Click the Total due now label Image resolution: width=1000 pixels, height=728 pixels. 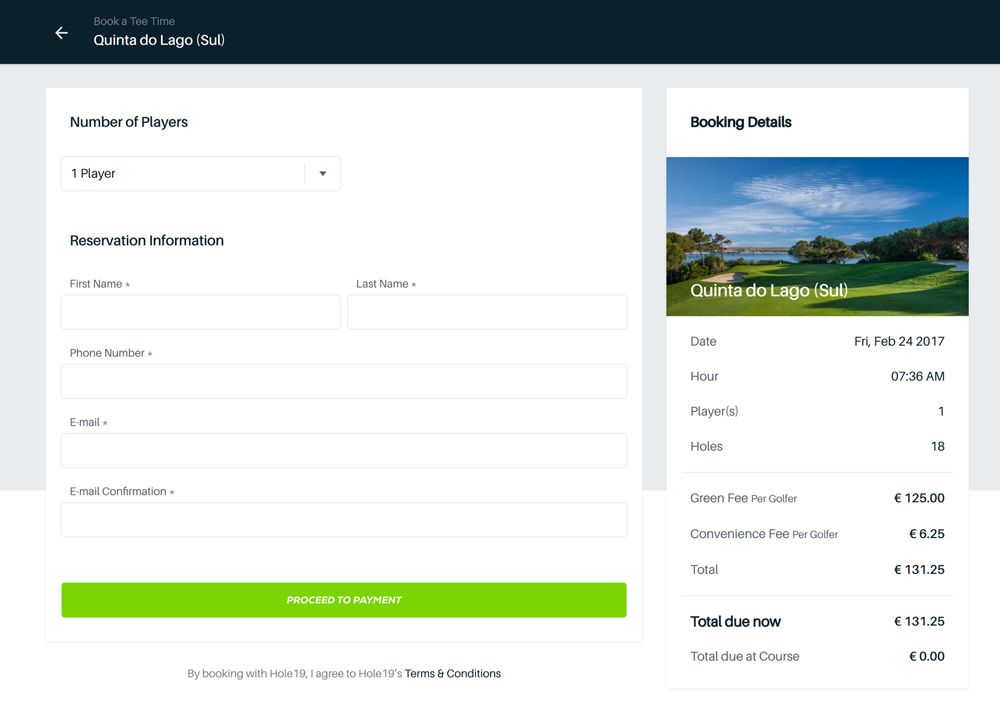coord(735,622)
